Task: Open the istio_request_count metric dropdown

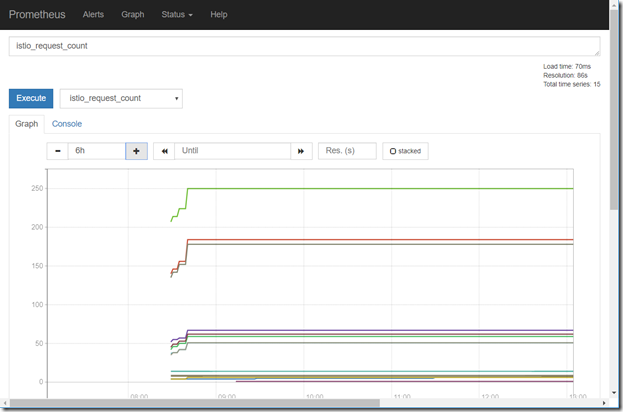Action: click(x=121, y=98)
